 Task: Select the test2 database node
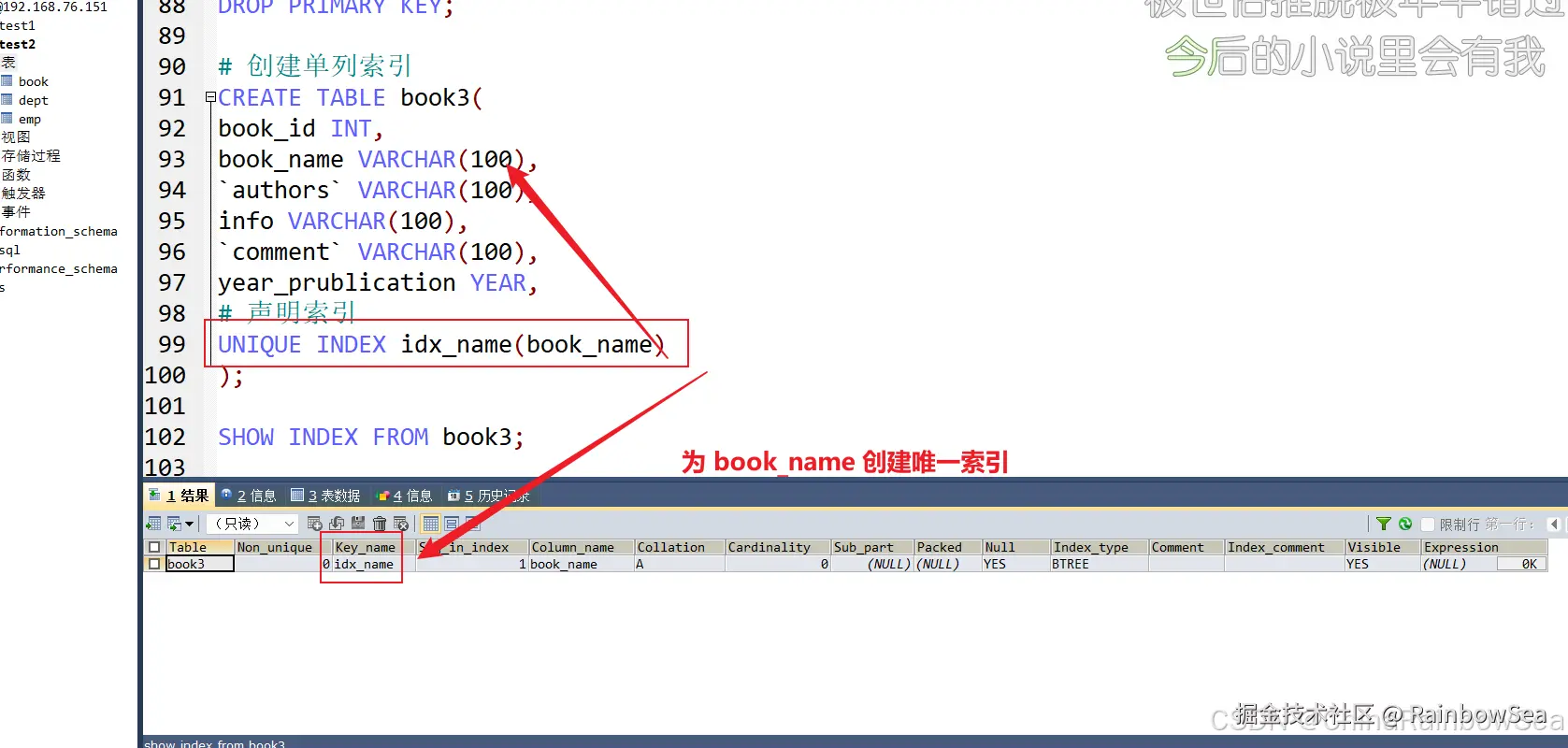point(18,44)
